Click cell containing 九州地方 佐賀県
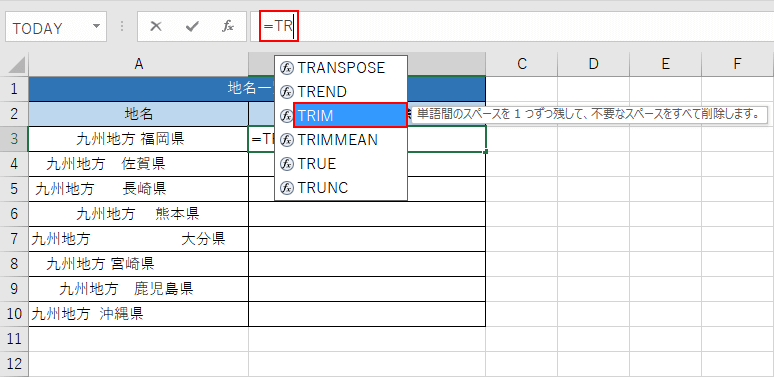Image resolution: width=774 pixels, height=377 pixels. click(x=139, y=164)
